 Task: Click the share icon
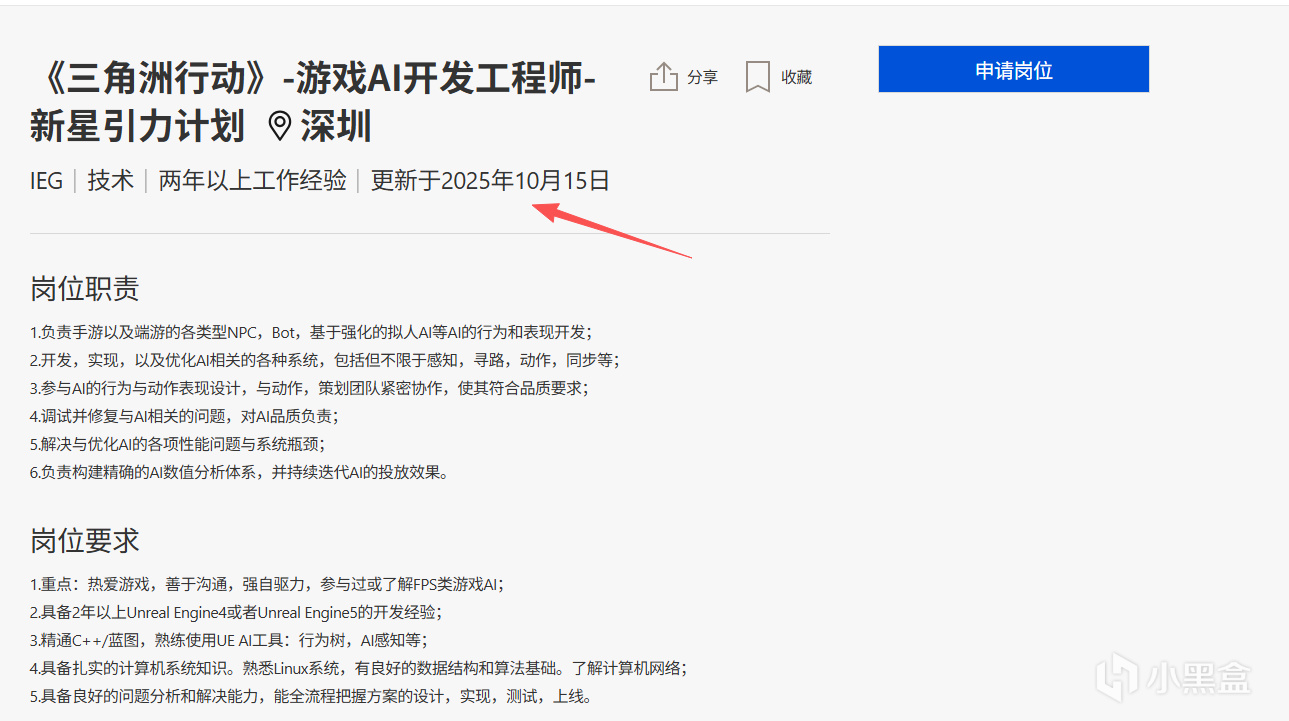pyautogui.click(x=664, y=77)
